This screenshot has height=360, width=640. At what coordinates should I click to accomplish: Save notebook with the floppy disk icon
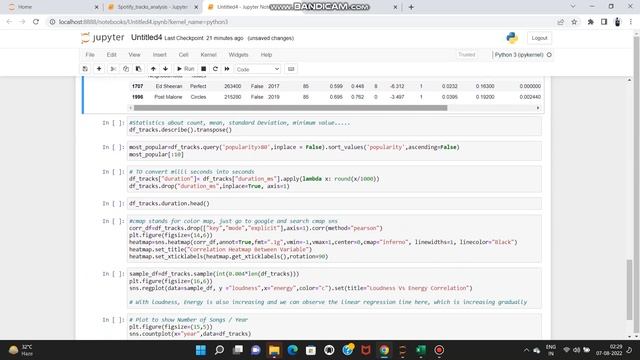coord(85,69)
